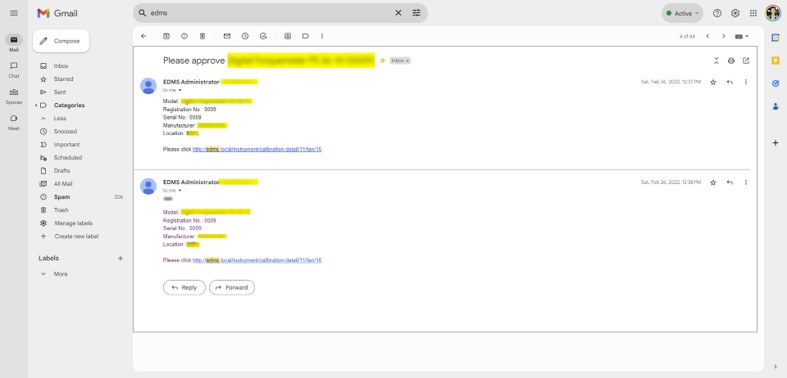The image size is (787, 378).
Task: Open the Google apps grid
Action: 753,14
